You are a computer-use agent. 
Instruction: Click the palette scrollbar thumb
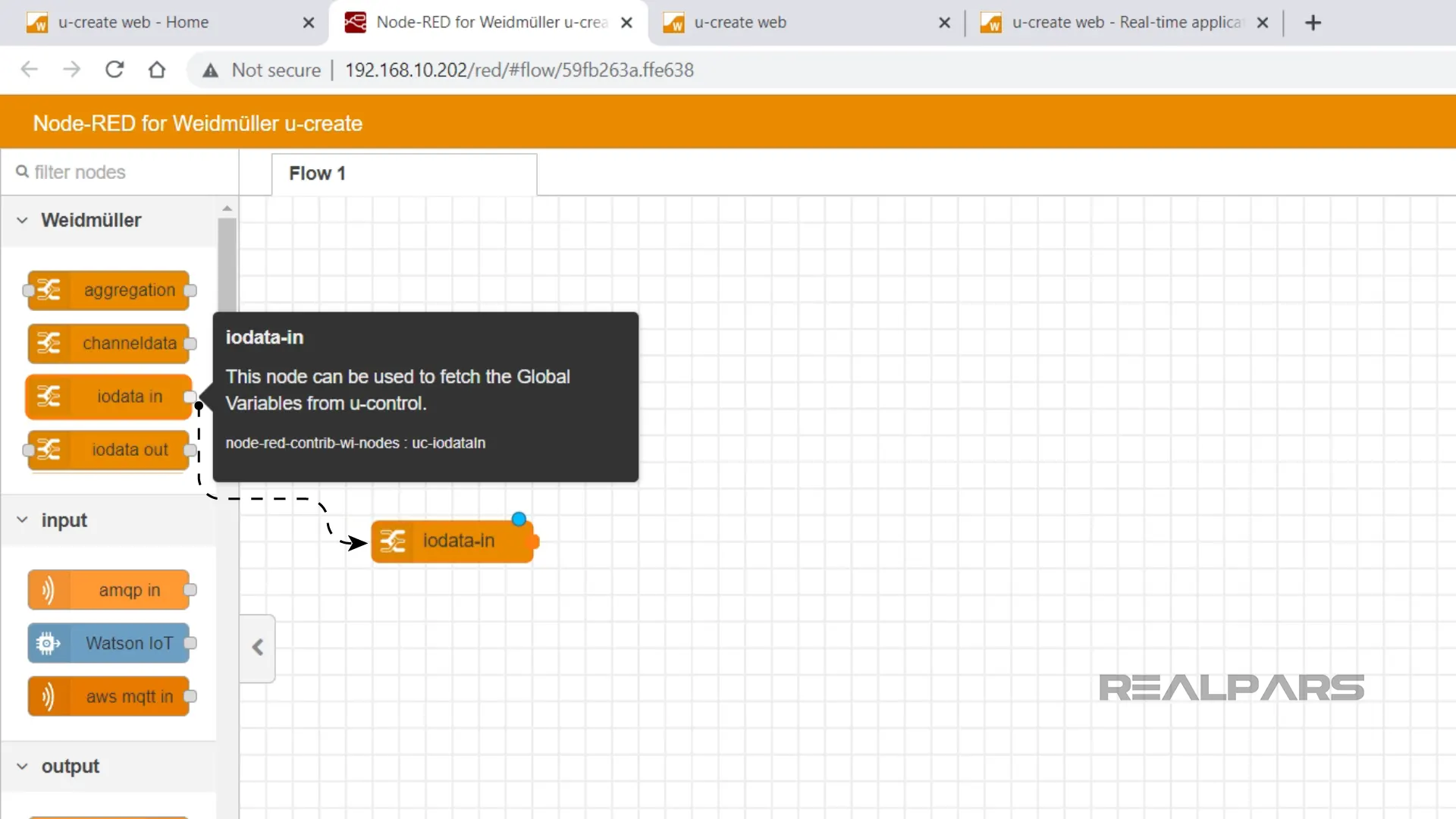tap(227, 265)
